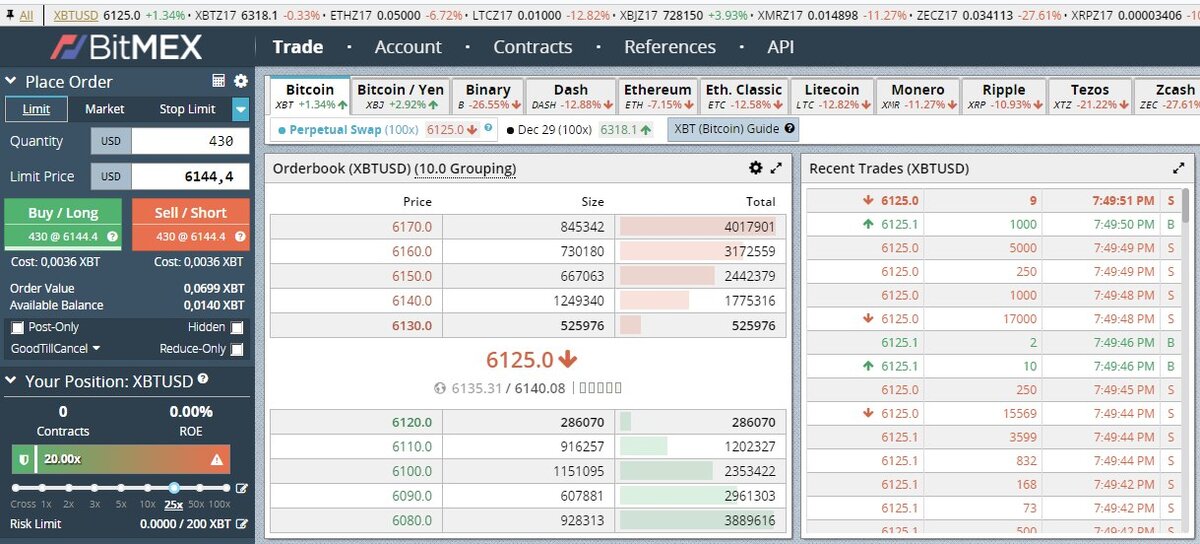Click the 6120.0 bid price row

pyautogui.click(x=528, y=422)
